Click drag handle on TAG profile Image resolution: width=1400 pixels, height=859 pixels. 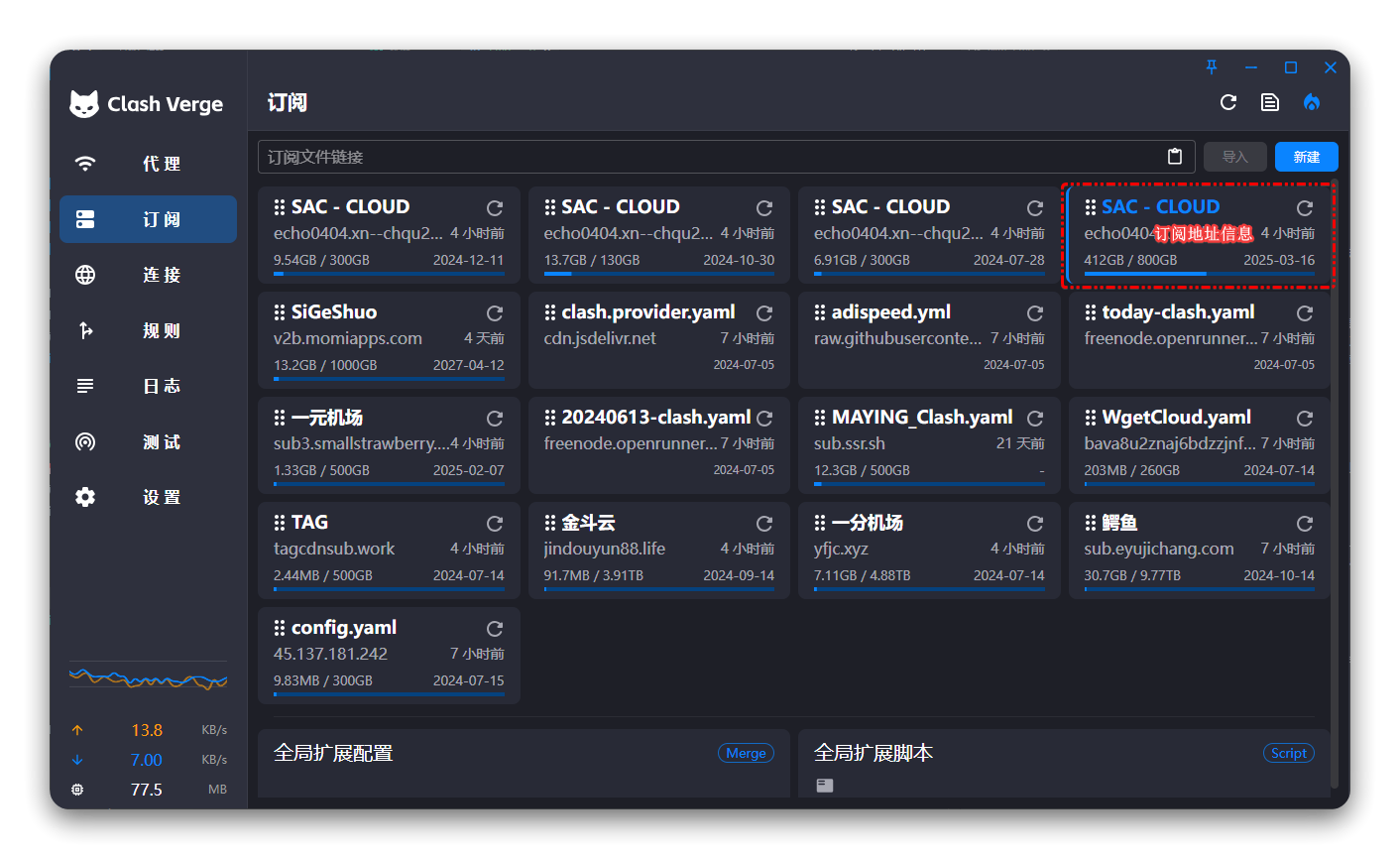point(280,523)
